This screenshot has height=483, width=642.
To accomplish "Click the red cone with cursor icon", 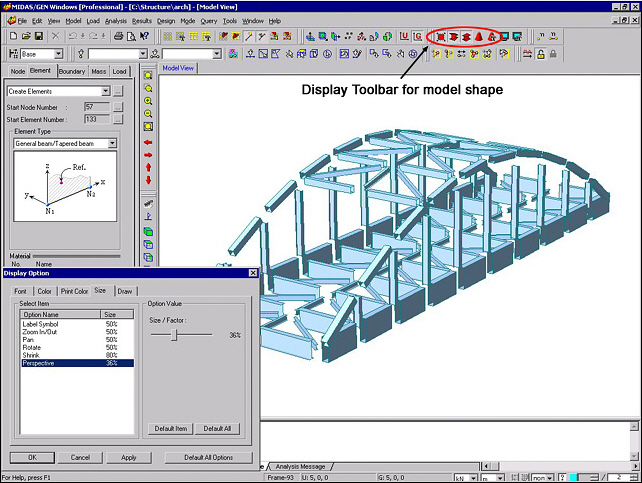I will (492, 37).
